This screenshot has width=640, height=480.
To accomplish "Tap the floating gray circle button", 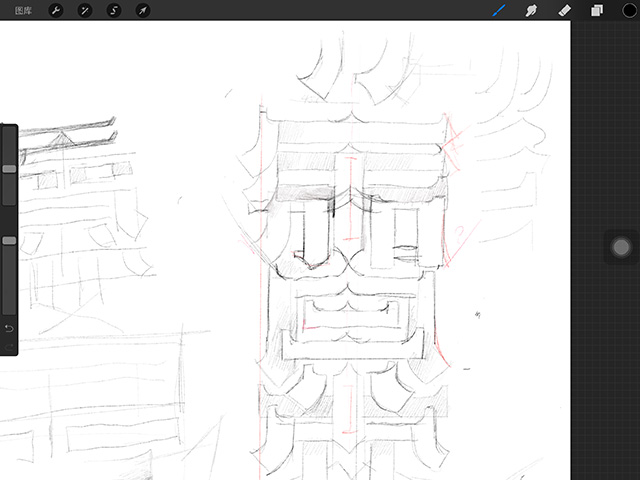I will point(621,247).
